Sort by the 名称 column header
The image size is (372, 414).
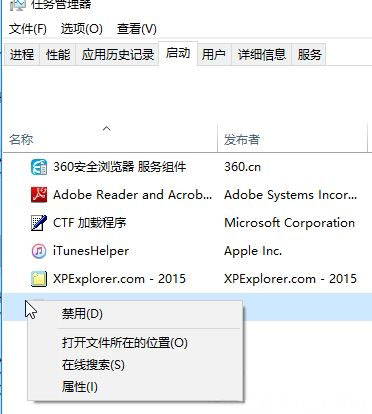(x=110, y=139)
